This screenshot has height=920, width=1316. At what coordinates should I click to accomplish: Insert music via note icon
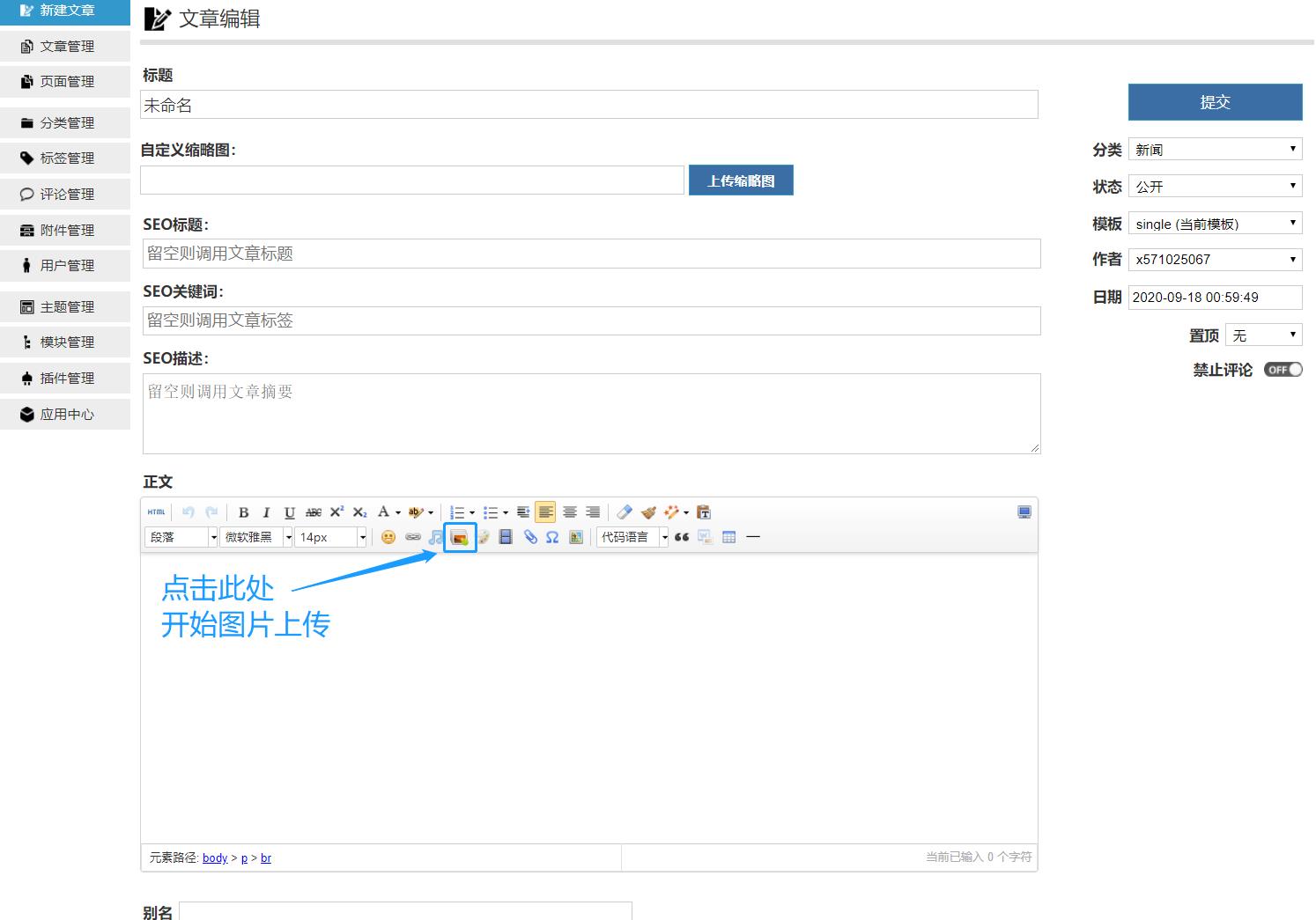point(435,537)
